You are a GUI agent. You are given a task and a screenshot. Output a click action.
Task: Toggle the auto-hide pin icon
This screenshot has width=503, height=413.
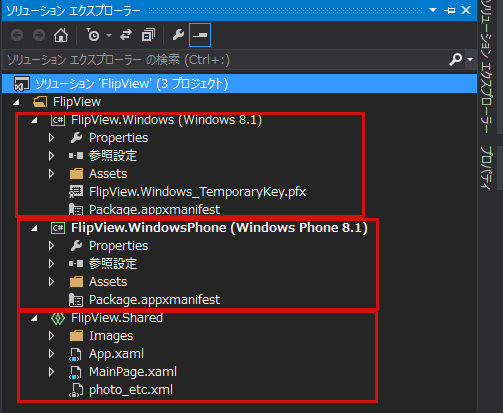click(x=450, y=11)
